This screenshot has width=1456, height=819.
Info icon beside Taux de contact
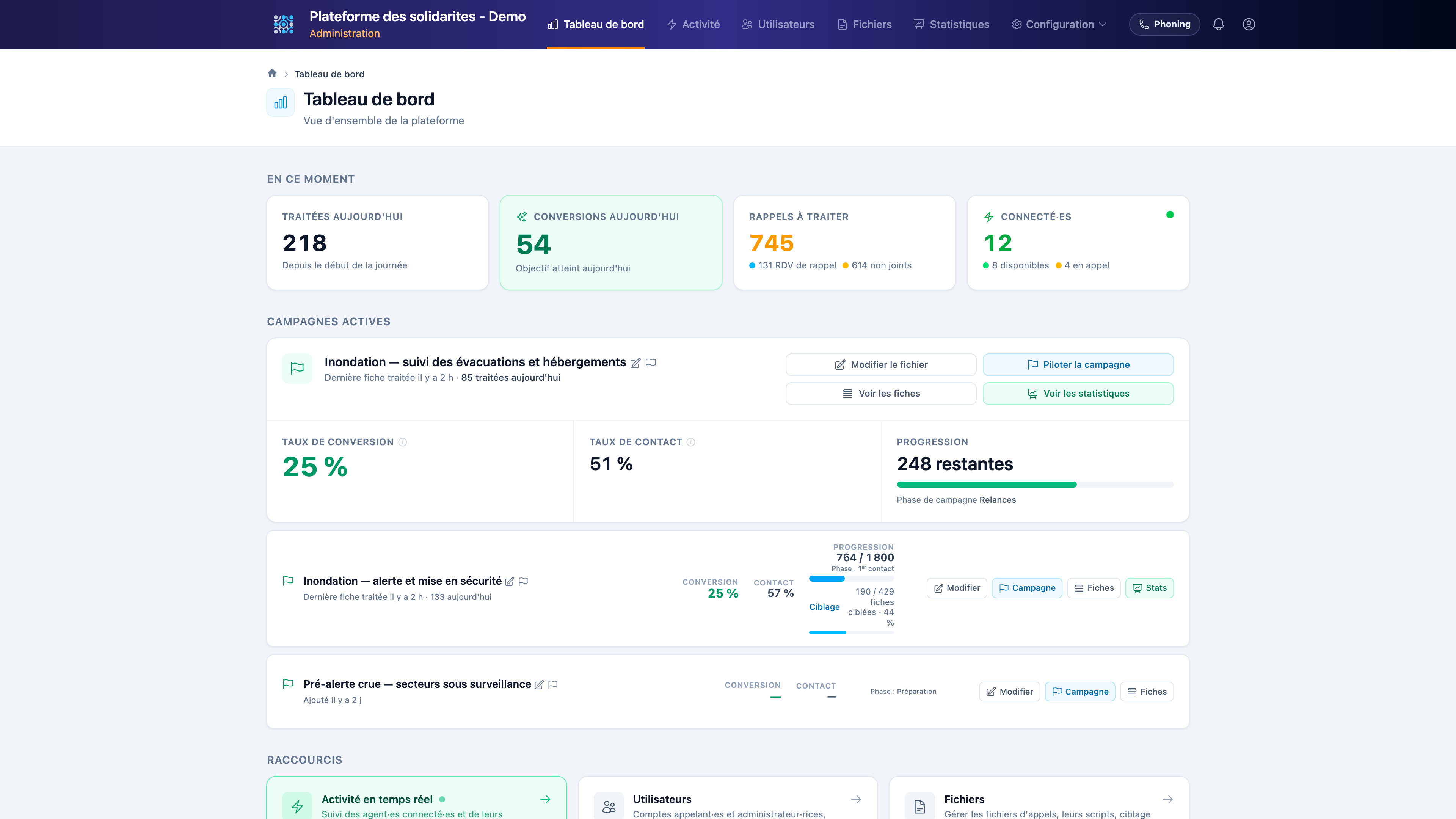click(691, 442)
